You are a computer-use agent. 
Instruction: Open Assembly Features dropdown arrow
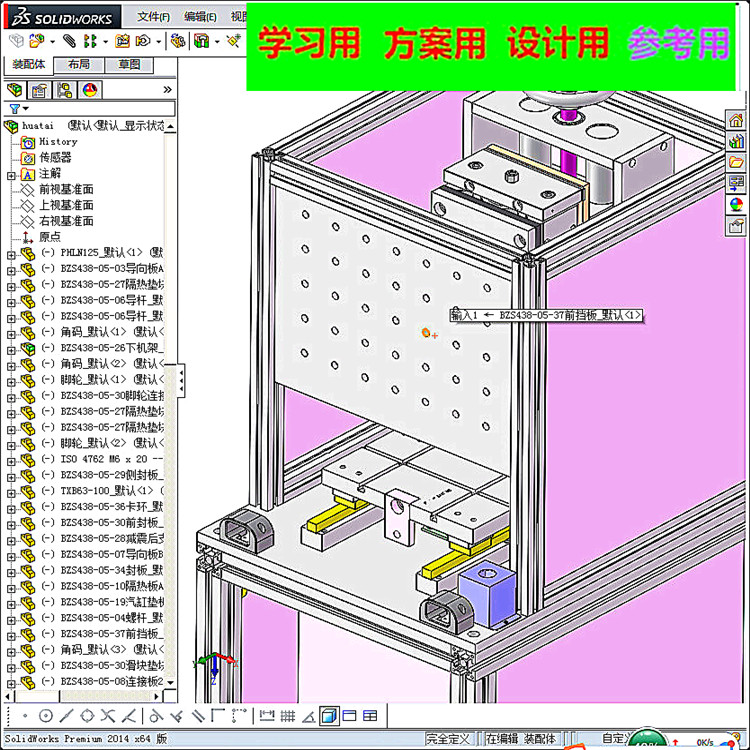tap(217, 42)
